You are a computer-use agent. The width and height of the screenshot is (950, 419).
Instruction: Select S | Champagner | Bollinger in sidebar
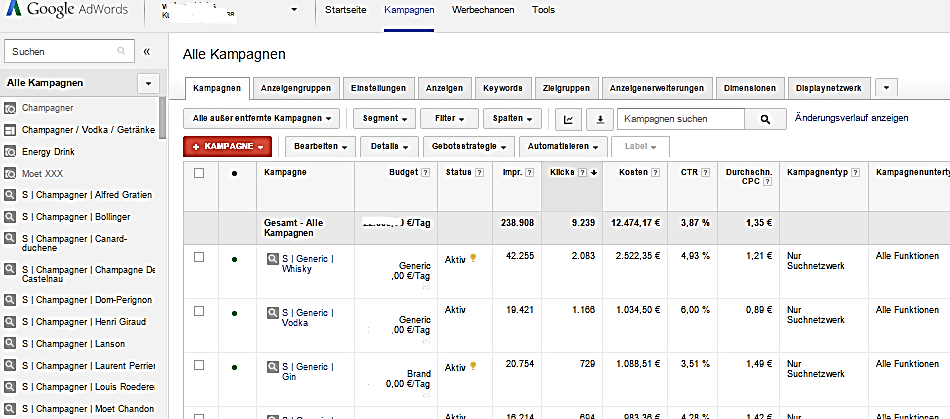76,217
